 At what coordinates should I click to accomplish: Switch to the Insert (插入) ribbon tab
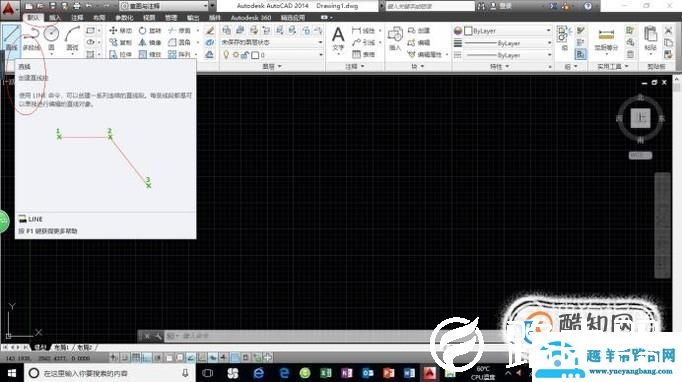click(x=55, y=18)
